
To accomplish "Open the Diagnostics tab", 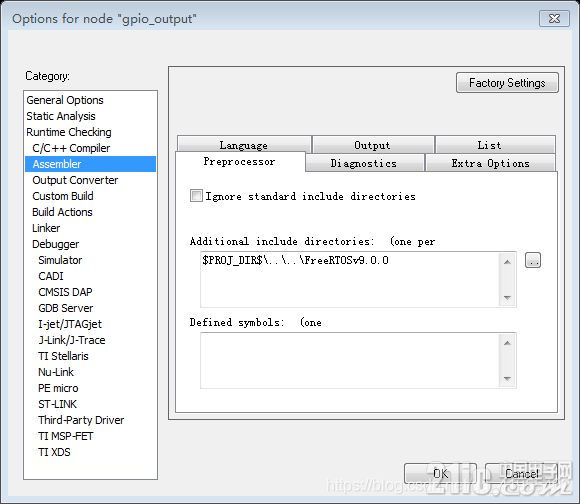I will (364, 163).
